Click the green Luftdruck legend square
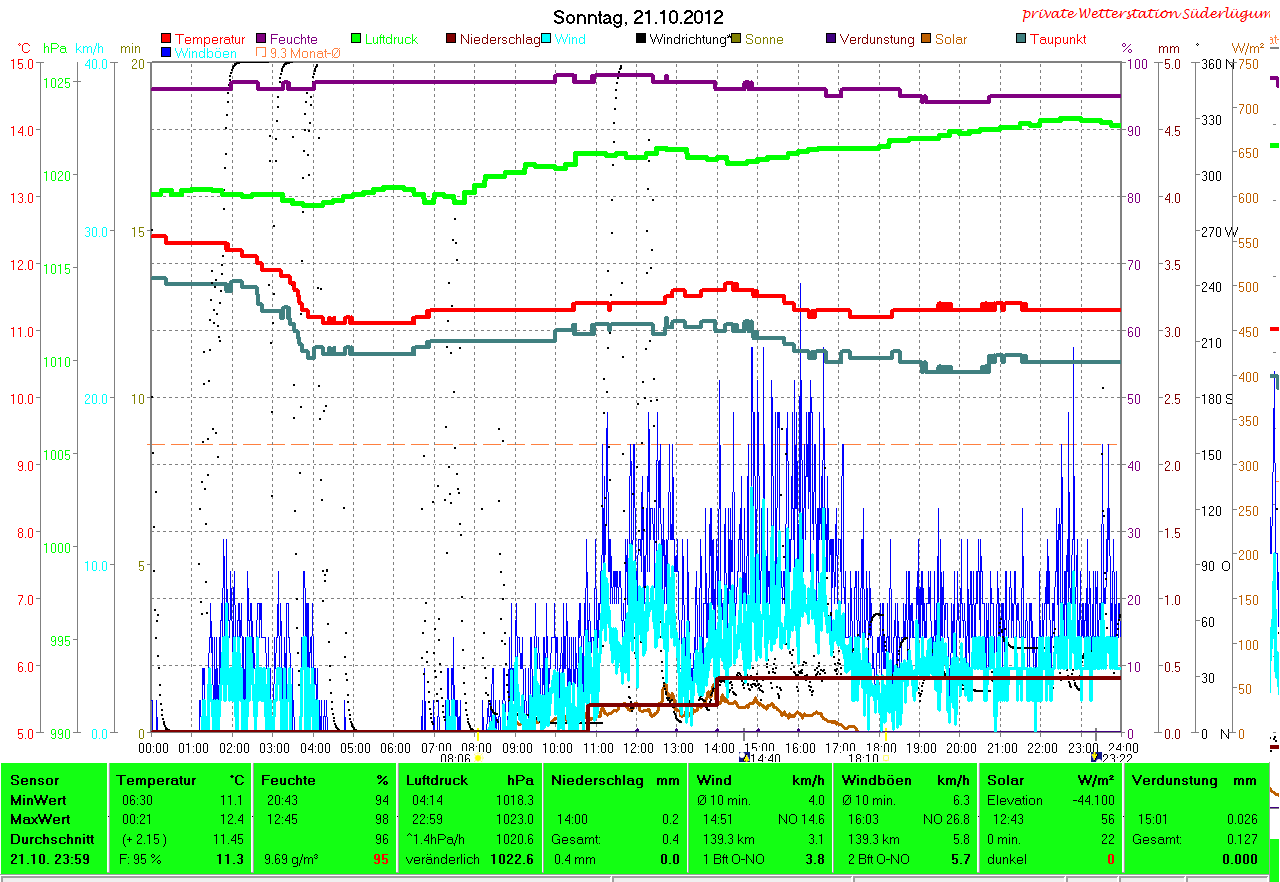Screen dimensions: 1280x882 pos(355,39)
